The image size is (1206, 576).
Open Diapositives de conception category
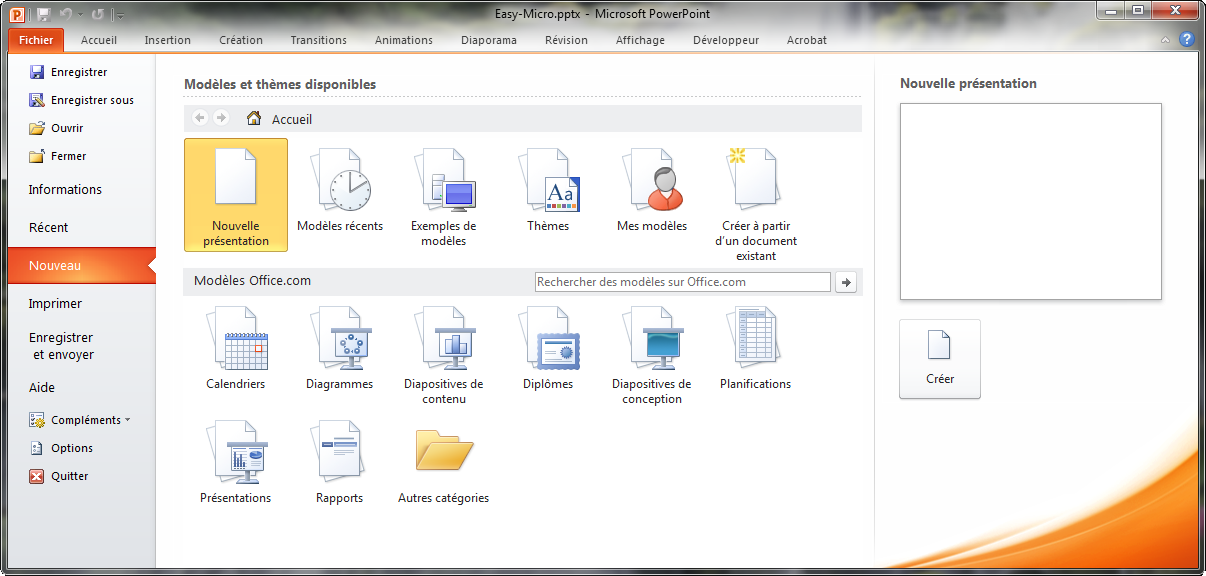[x=652, y=357]
